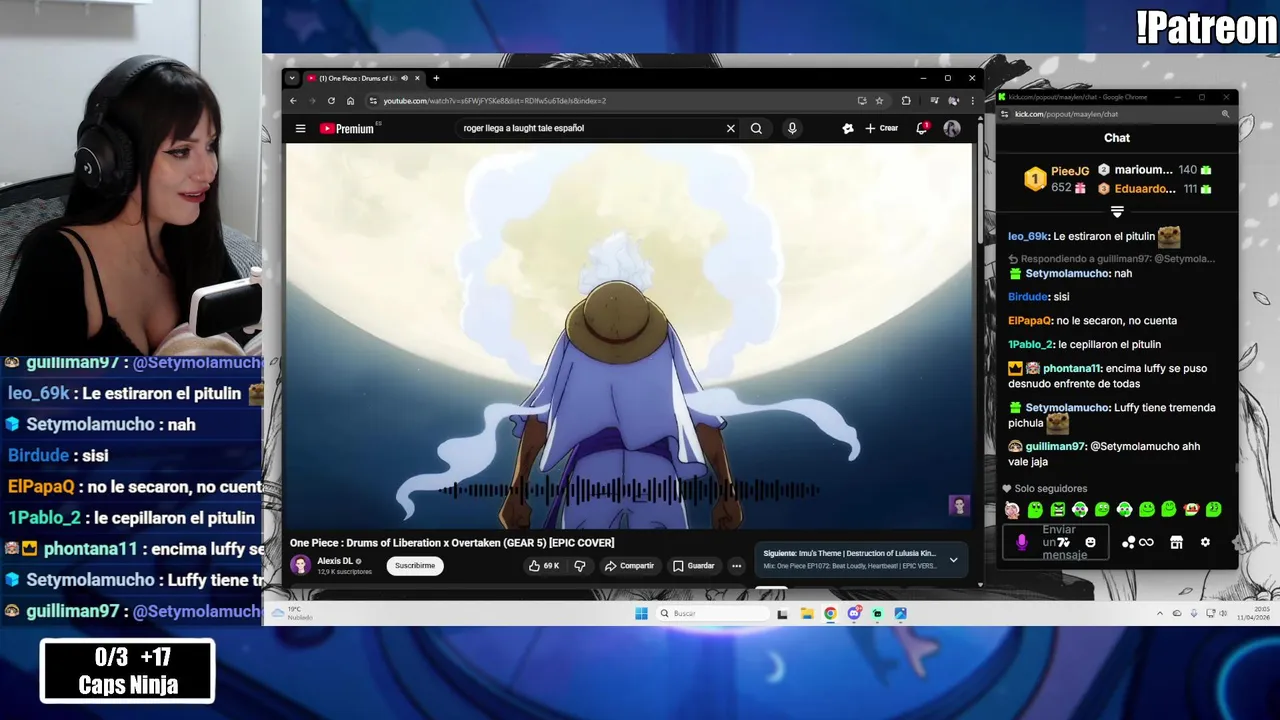Open Chrome three-dot menu
1280x720 pixels.
972,101
